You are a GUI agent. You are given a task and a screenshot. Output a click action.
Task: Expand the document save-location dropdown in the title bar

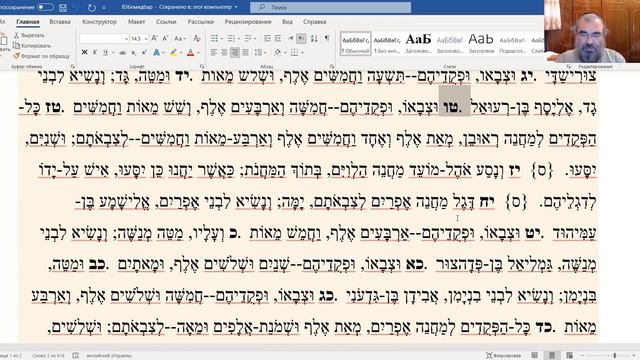tap(236, 7)
